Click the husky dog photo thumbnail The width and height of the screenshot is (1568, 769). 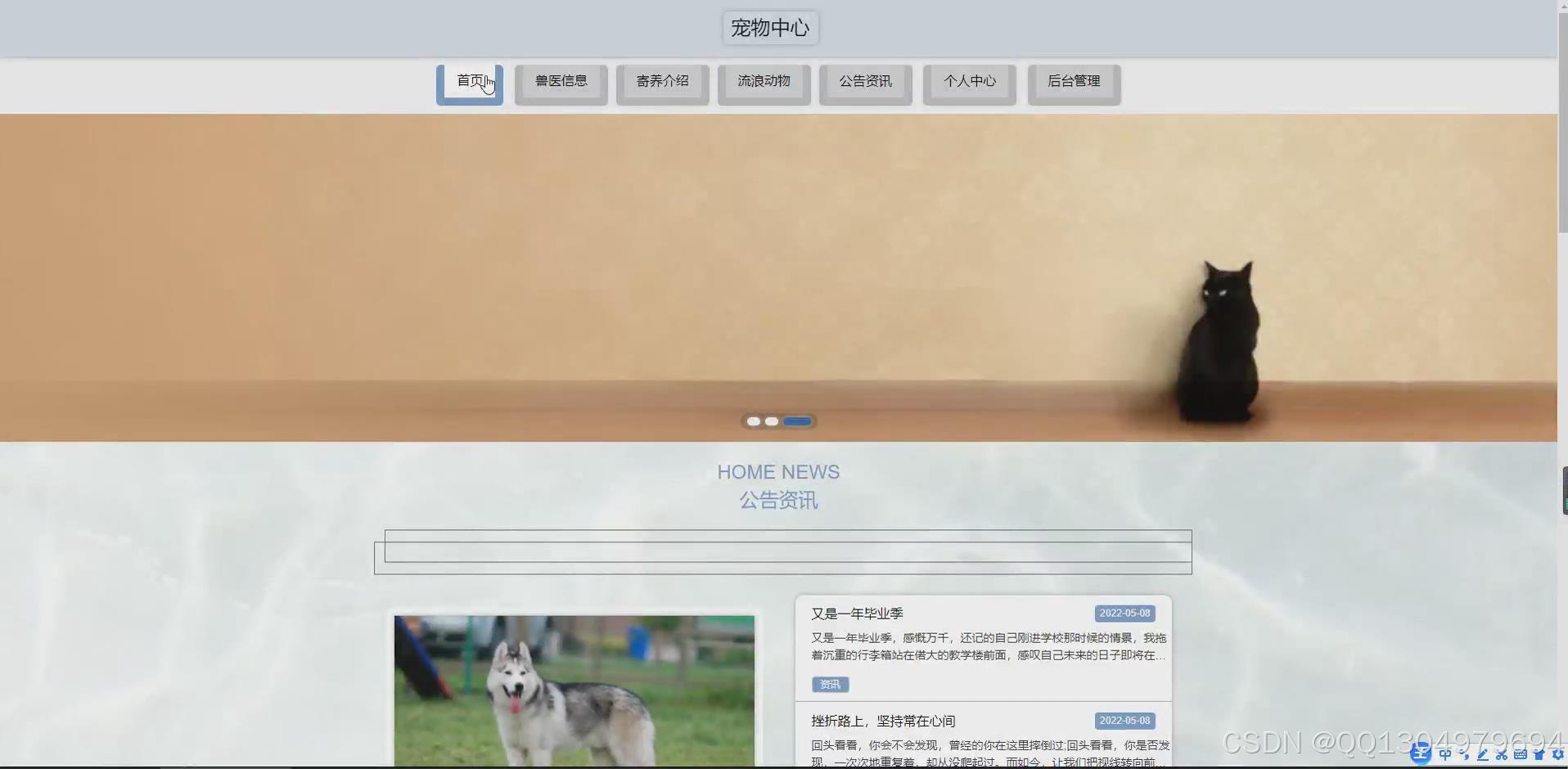click(574, 690)
